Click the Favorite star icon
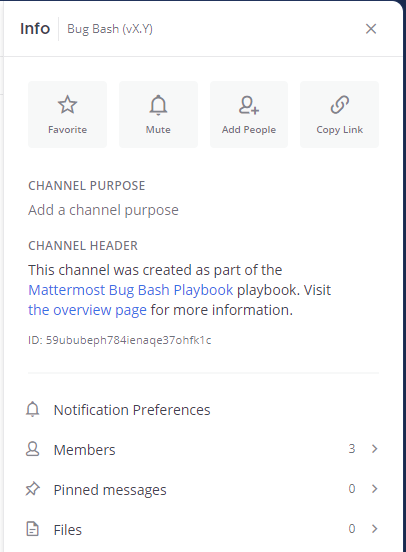406x552 pixels. (x=67, y=105)
